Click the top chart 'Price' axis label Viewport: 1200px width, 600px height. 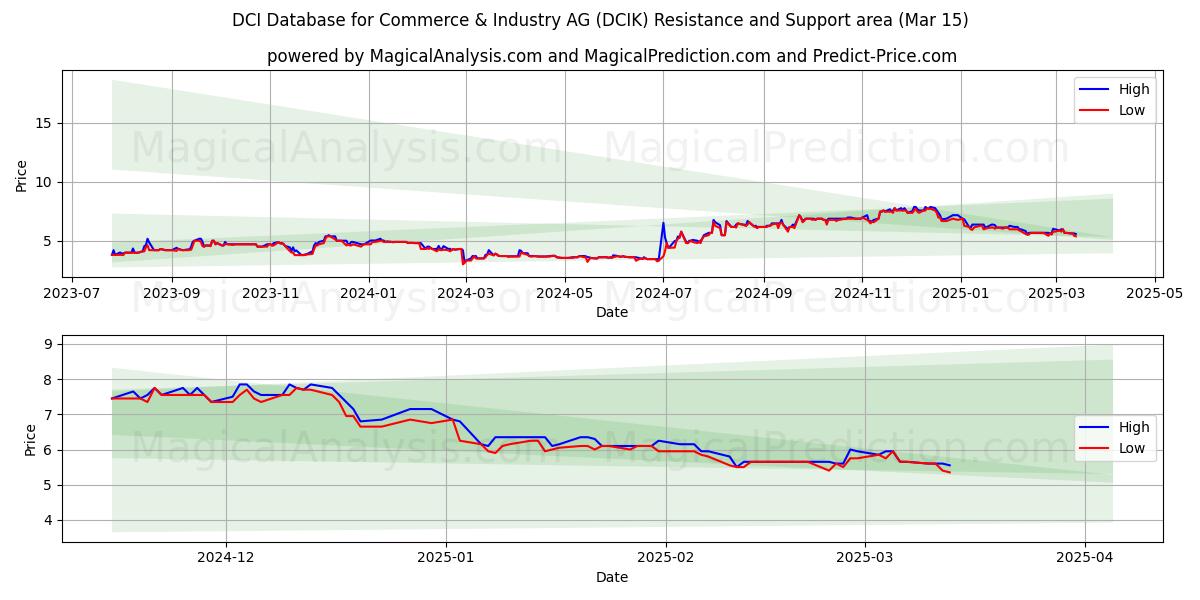[22, 174]
